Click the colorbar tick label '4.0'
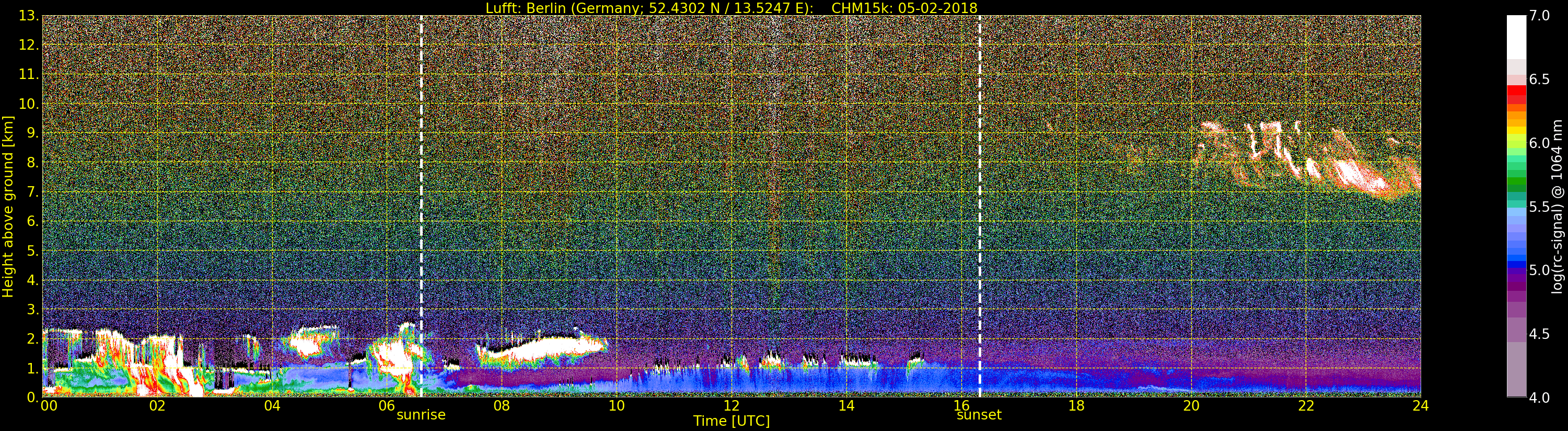The width and height of the screenshot is (1568, 431). (1539, 398)
